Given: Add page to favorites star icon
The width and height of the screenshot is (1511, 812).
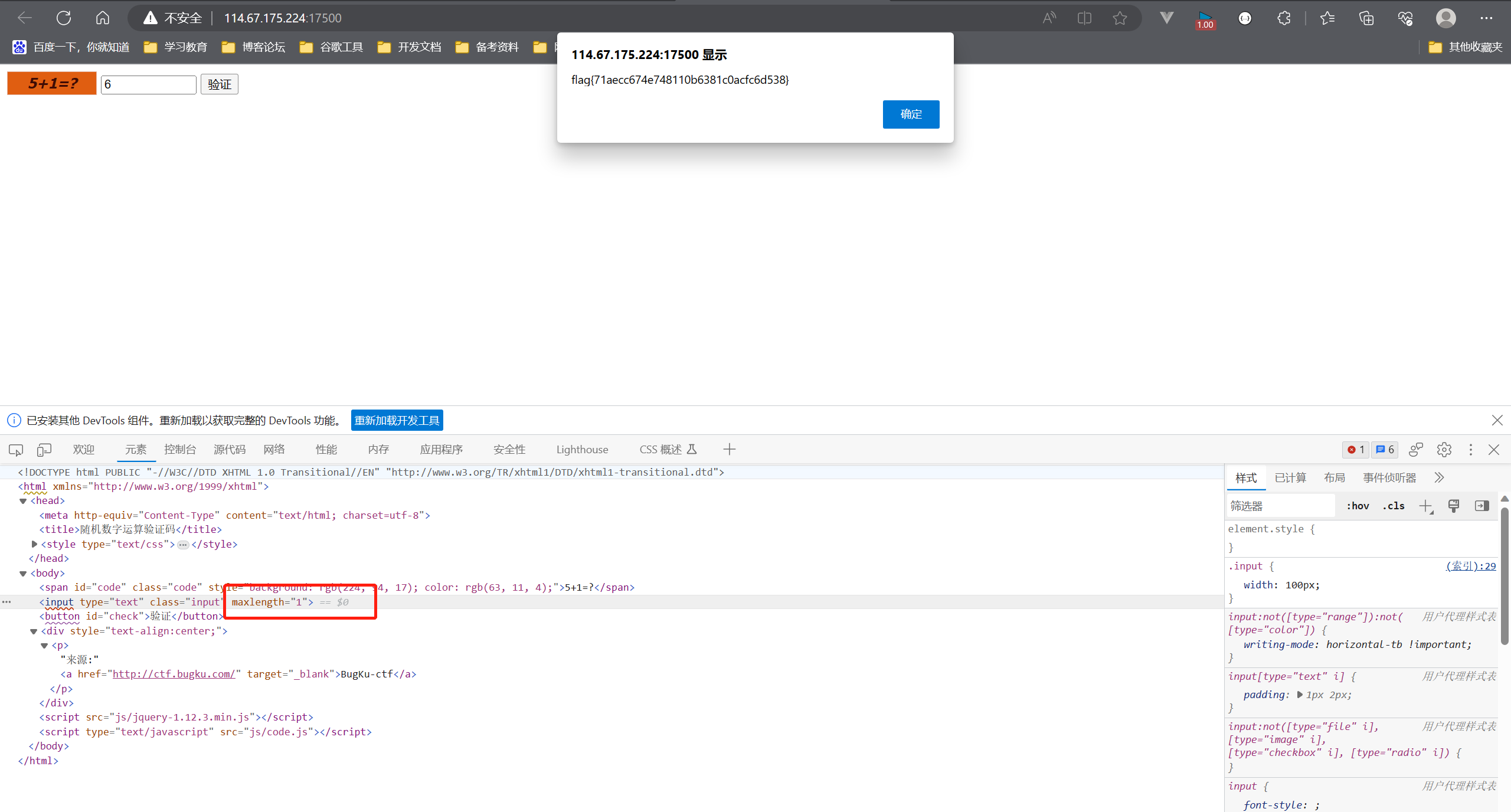Looking at the screenshot, I should [1120, 18].
